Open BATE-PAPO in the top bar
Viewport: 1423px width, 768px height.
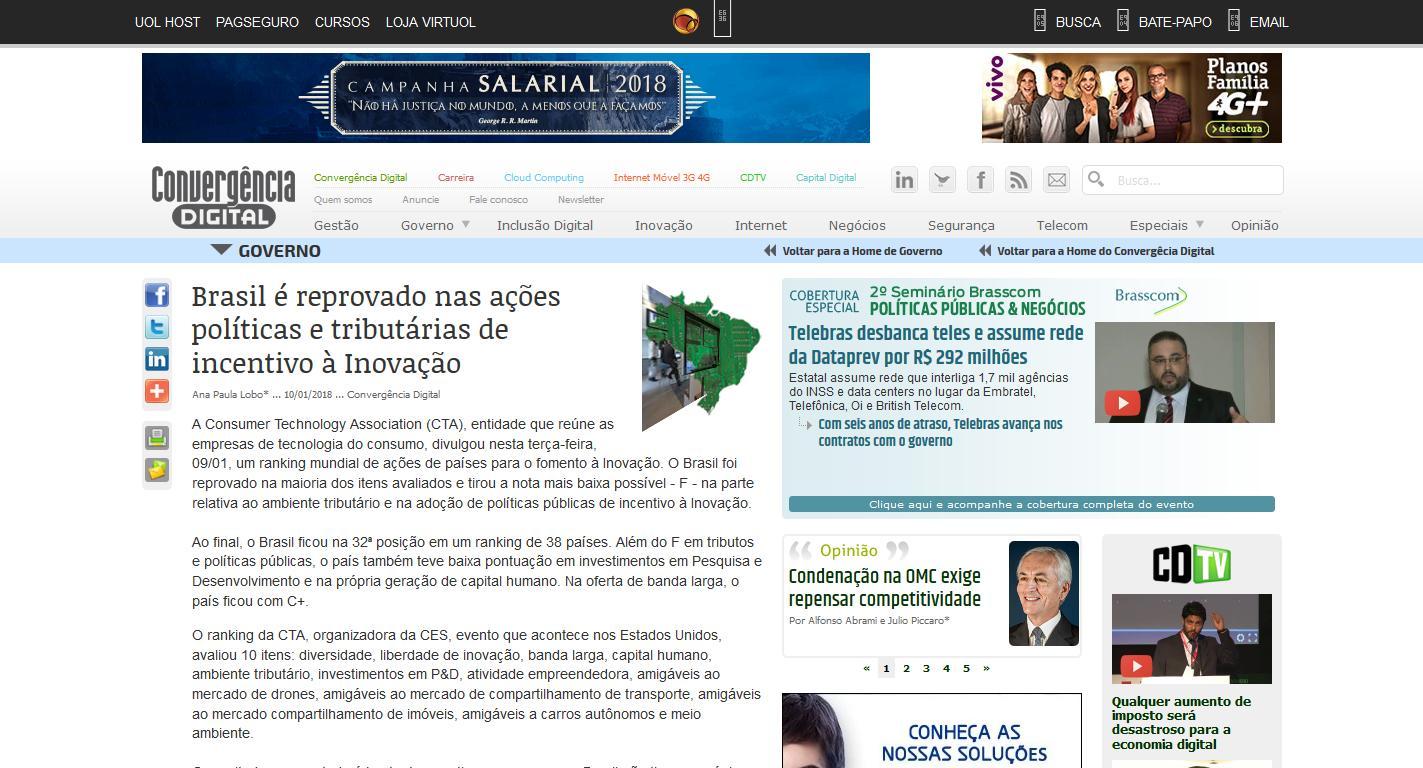point(1175,22)
